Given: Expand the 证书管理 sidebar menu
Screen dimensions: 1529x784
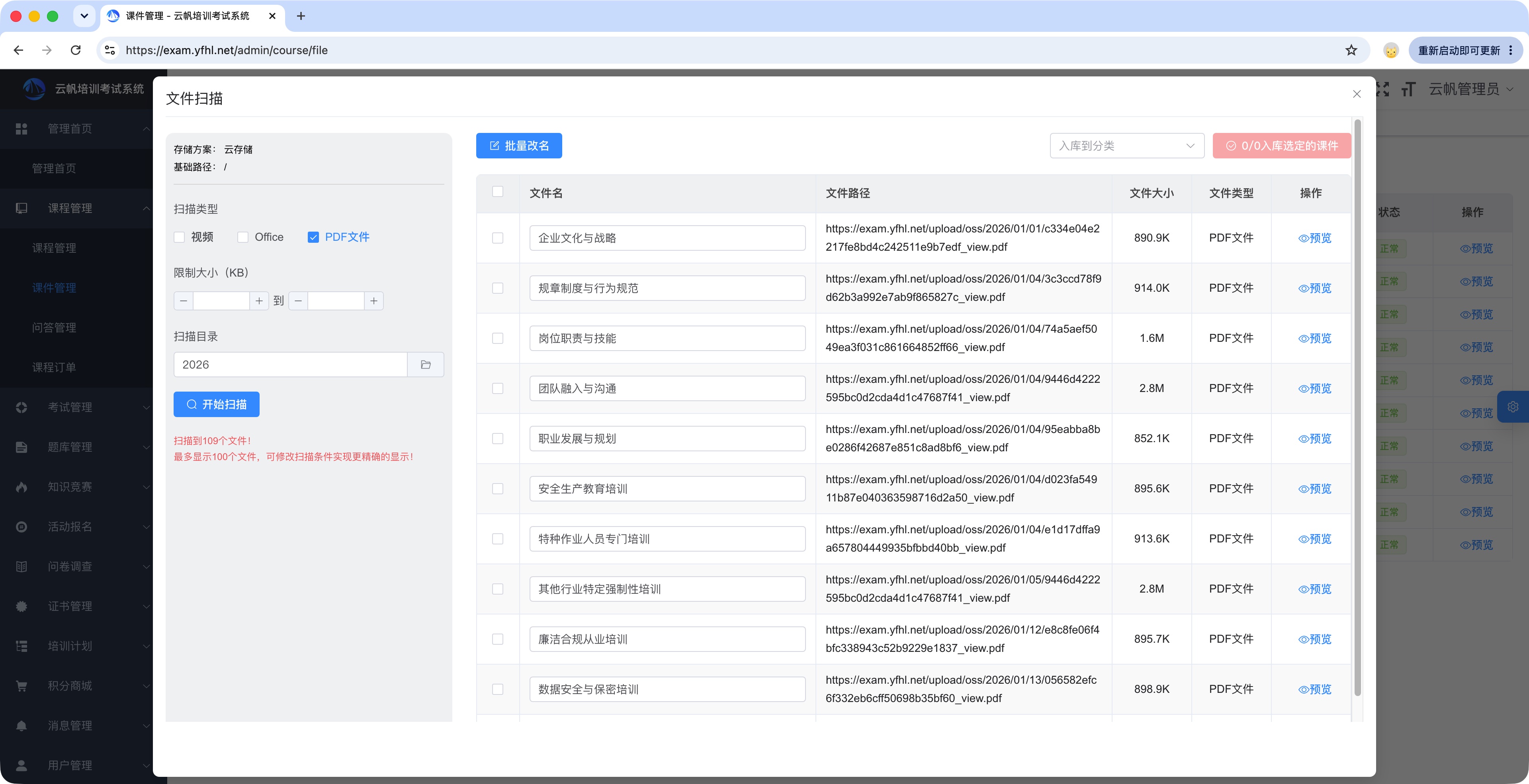Looking at the screenshot, I should 76,606.
